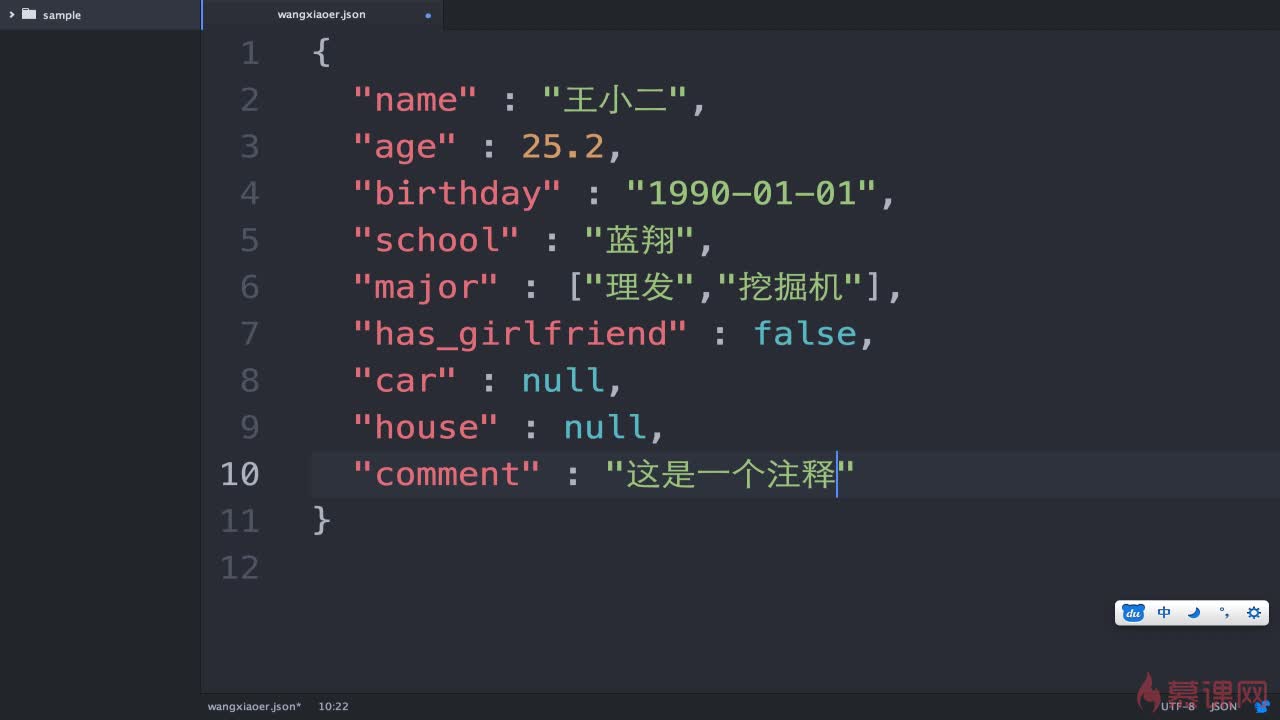
Task: Open the input method settings gear
Action: click(1254, 613)
